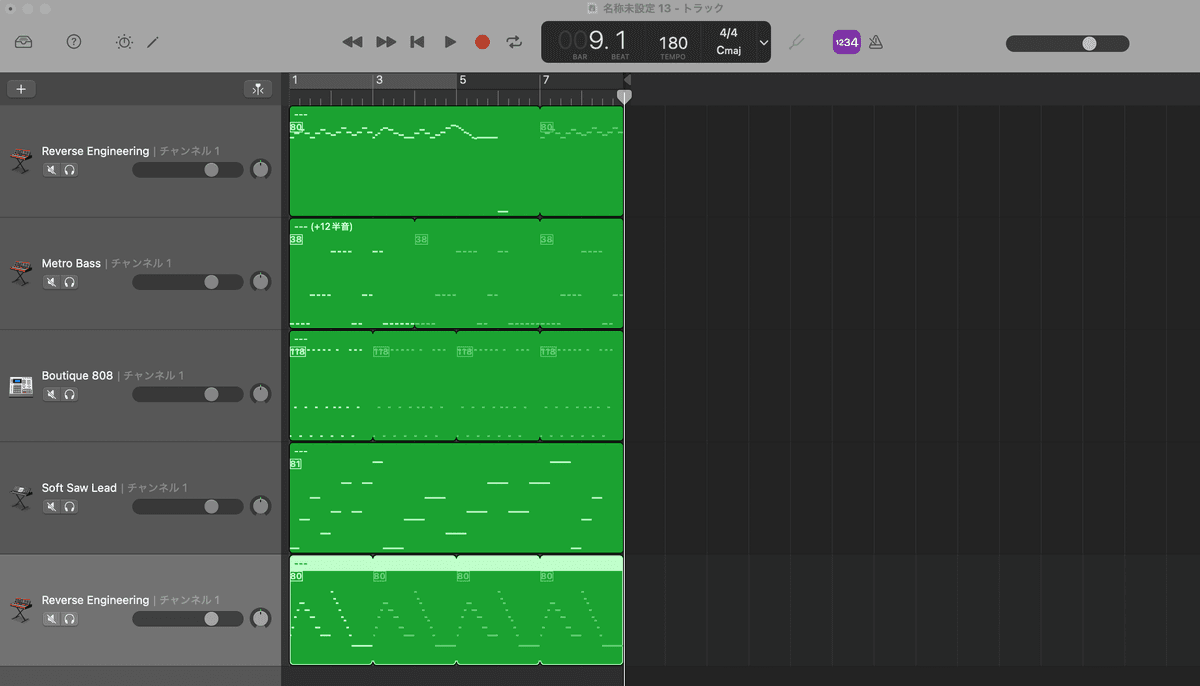This screenshot has height=686, width=1200.
Task: Click the bottom Reverse Engineering synth icon
Action: (x=21, y=610)
